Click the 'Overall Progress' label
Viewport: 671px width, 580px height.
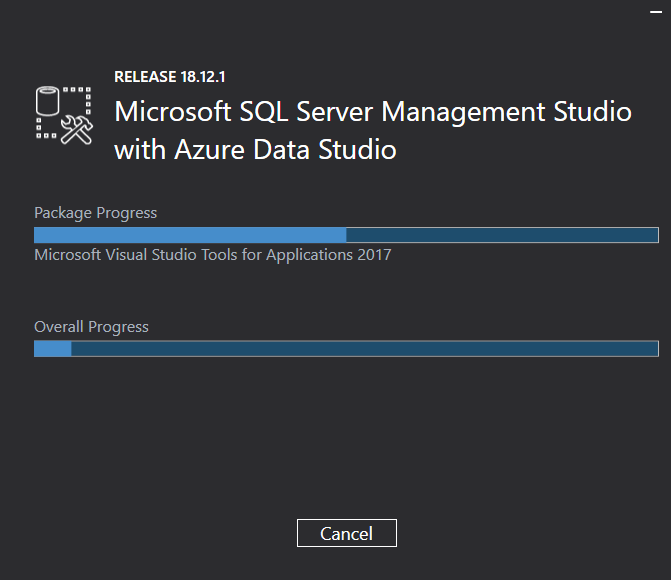point(91,327)
